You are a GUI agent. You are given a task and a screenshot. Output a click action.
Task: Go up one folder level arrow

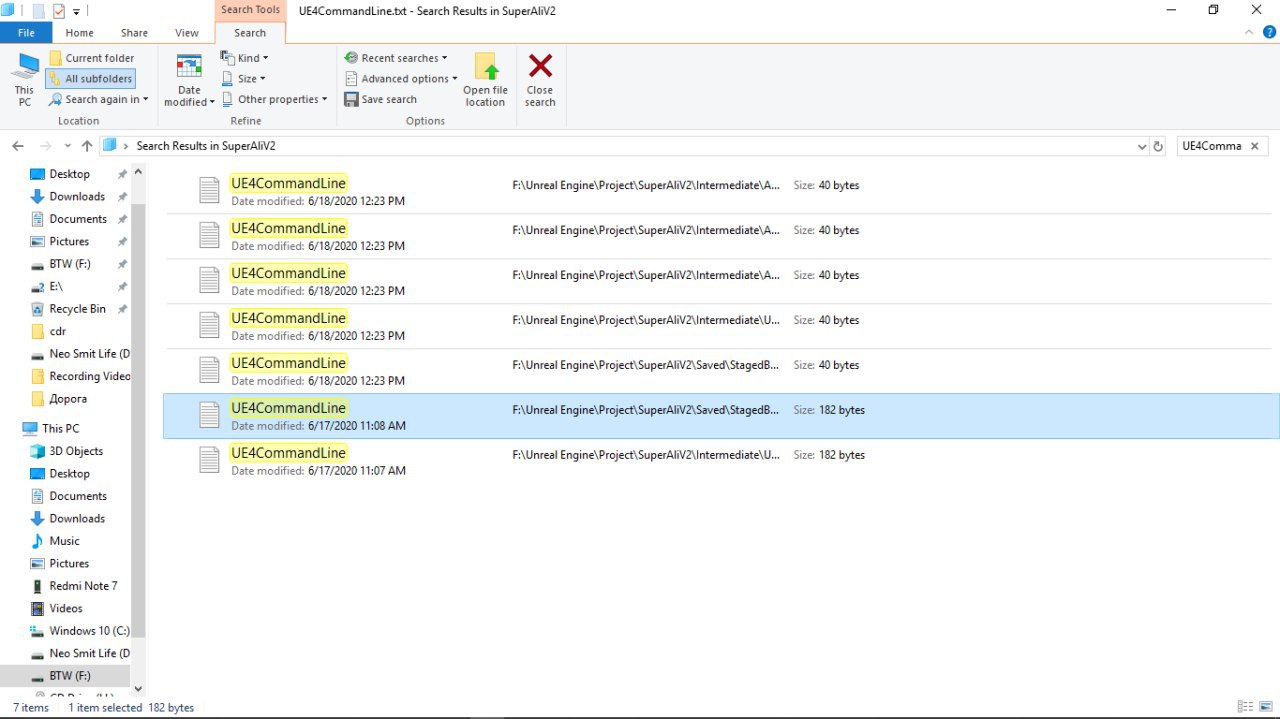click(87, 146)
